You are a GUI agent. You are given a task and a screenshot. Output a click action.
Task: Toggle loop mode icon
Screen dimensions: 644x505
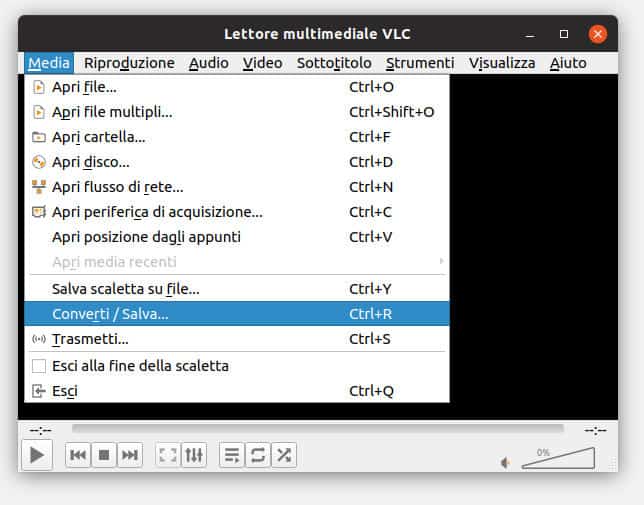(x=258, y=455)
